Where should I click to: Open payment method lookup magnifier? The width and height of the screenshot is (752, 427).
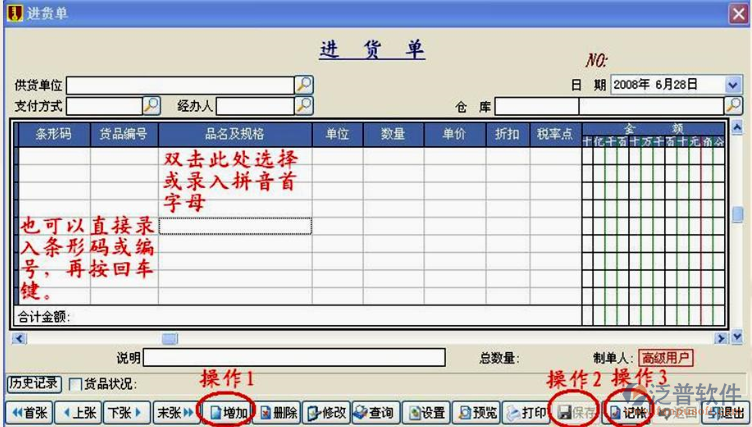(x=151, y=106)
